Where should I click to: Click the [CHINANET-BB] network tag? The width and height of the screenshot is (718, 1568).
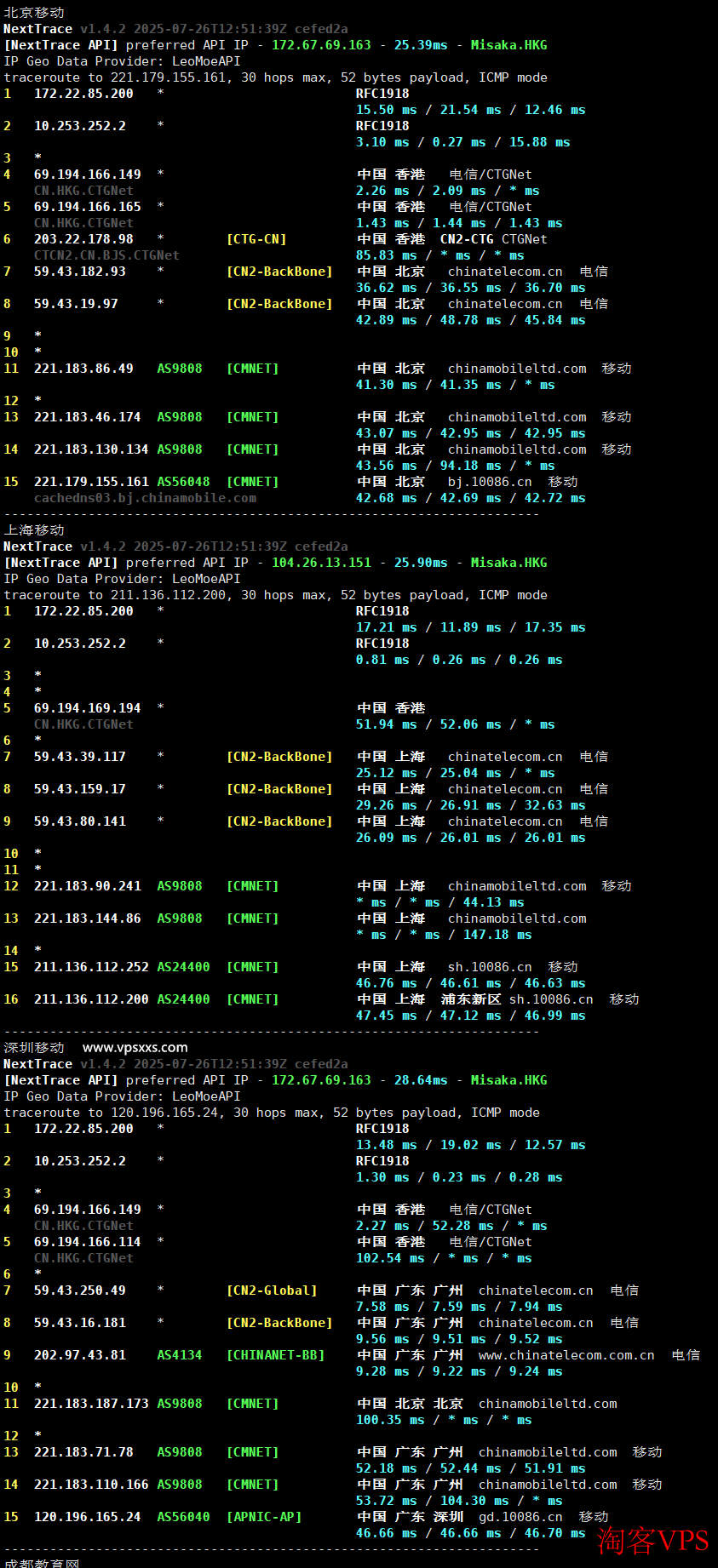(x=276, y=1355)
